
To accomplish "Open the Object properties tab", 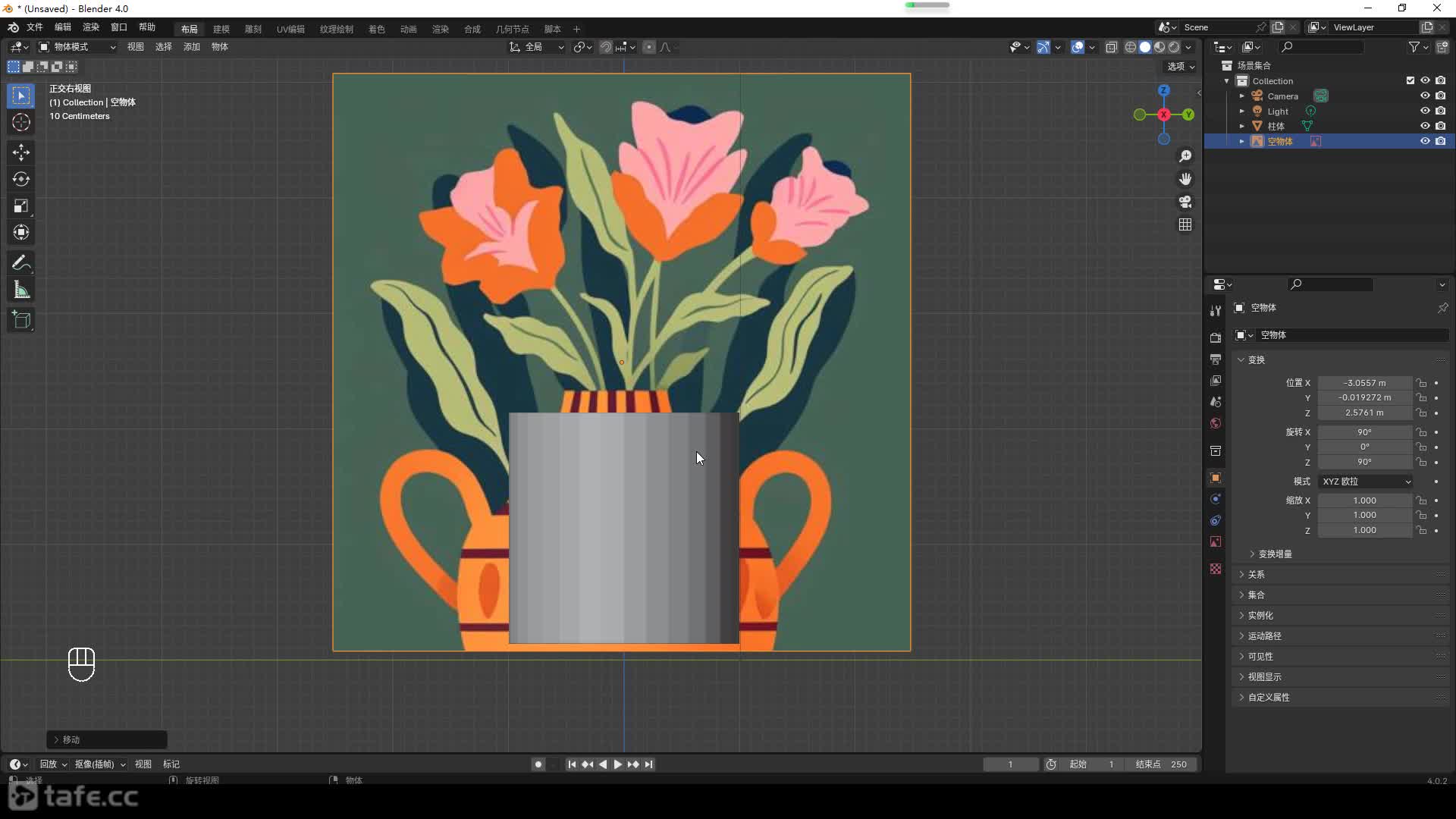I will point(1216,478).
